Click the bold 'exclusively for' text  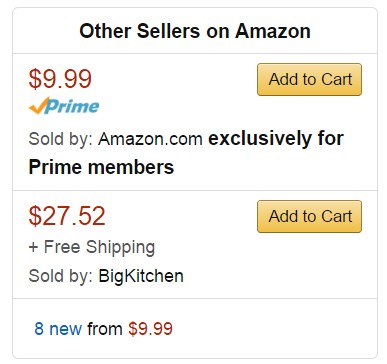276,138
